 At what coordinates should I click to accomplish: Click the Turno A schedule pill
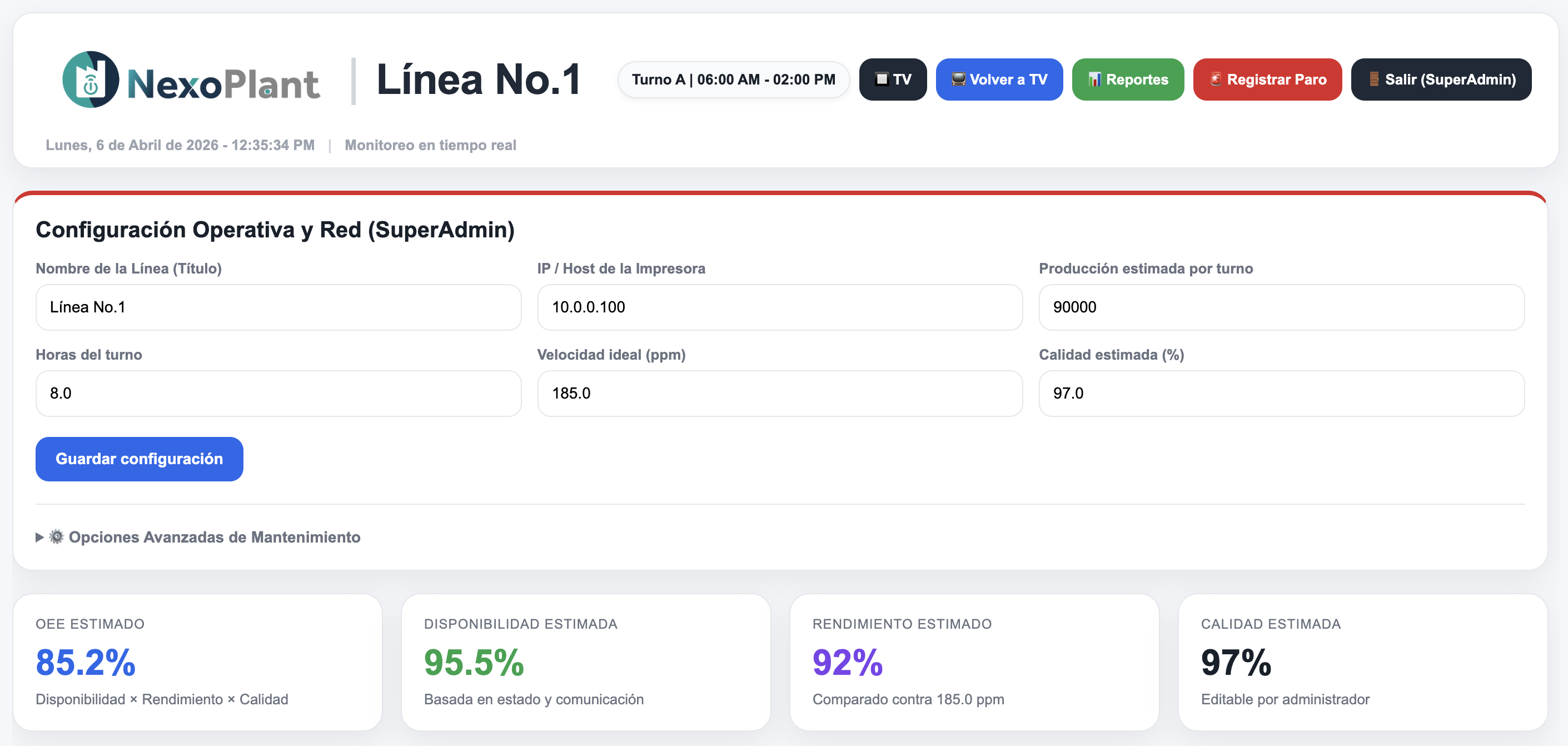click(x=733, y=80)
